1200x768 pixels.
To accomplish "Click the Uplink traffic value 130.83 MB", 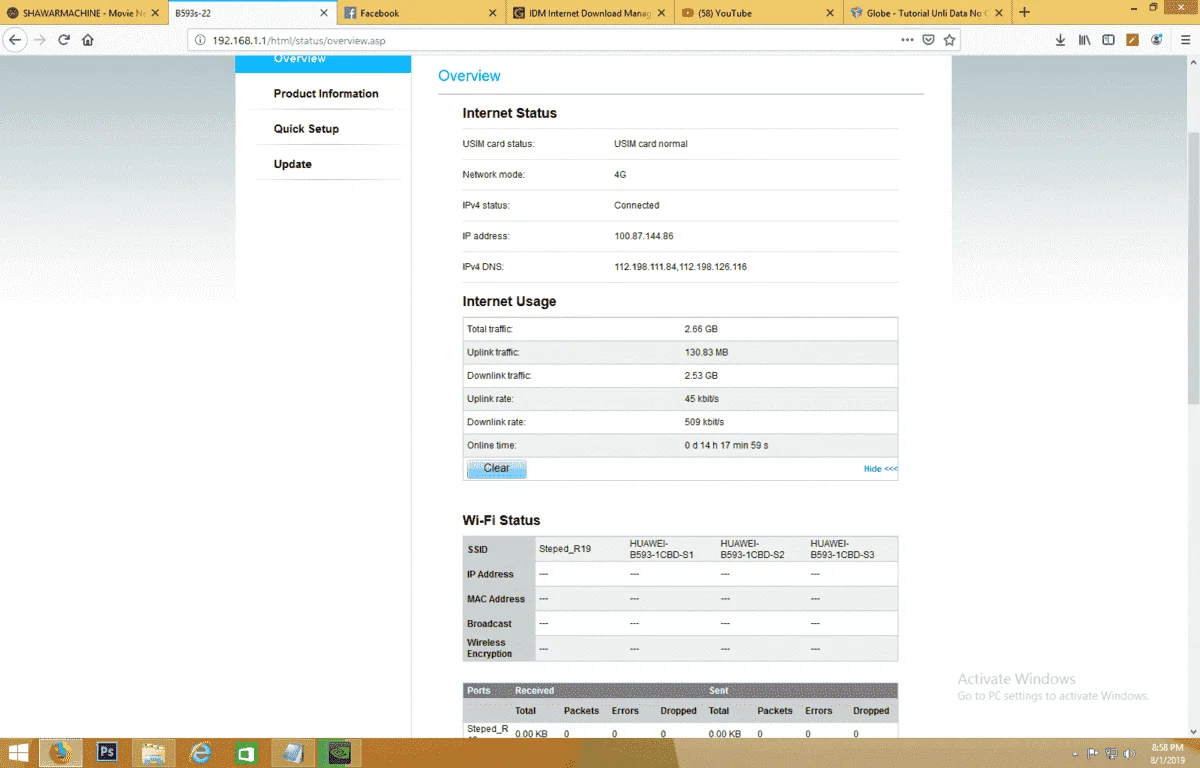I will click(x=706, y=352).
